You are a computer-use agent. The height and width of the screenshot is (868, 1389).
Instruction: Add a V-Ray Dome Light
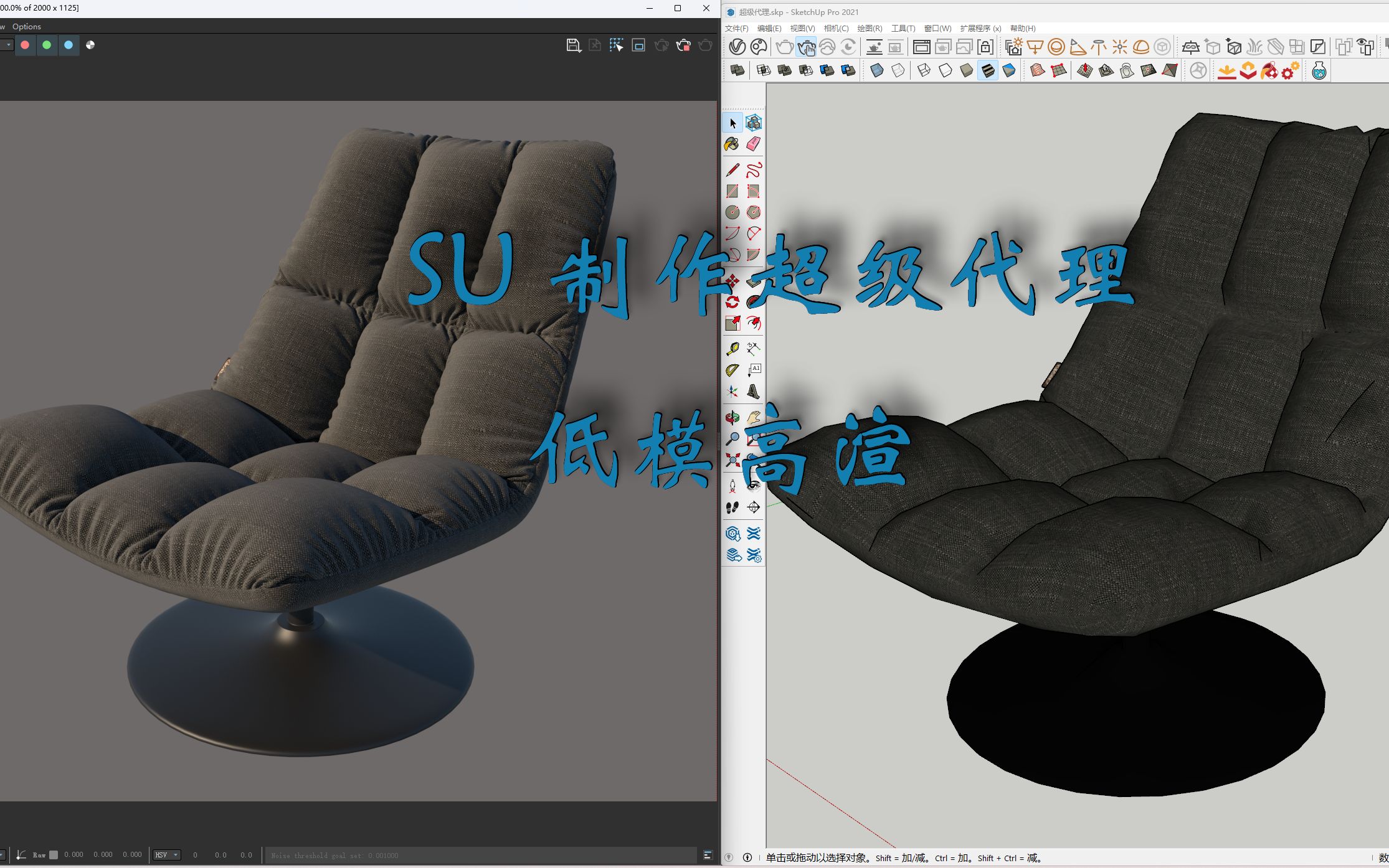click(1141, 47)
